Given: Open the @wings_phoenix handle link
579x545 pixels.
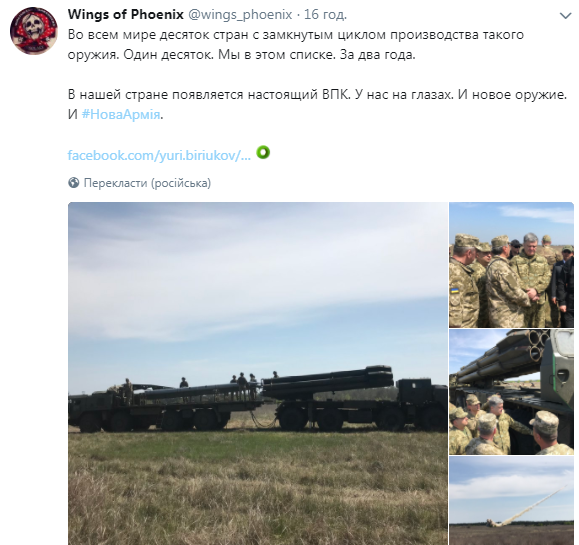Looking at the screenshot, I should click(x=240, y=14).
